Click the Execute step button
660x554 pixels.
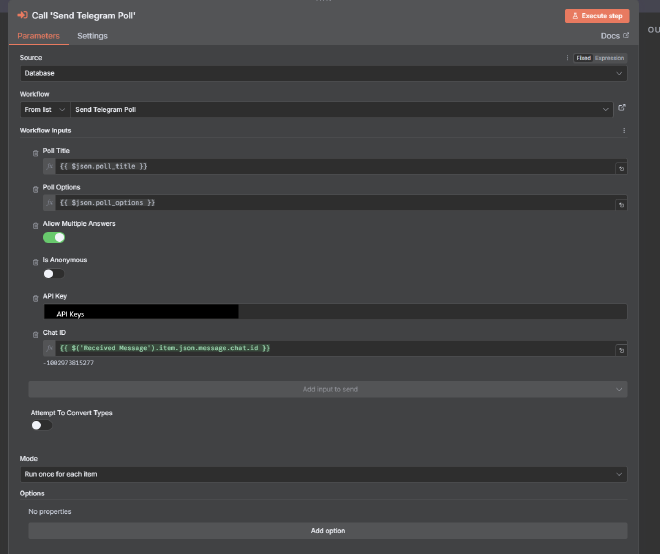(596, 16)
